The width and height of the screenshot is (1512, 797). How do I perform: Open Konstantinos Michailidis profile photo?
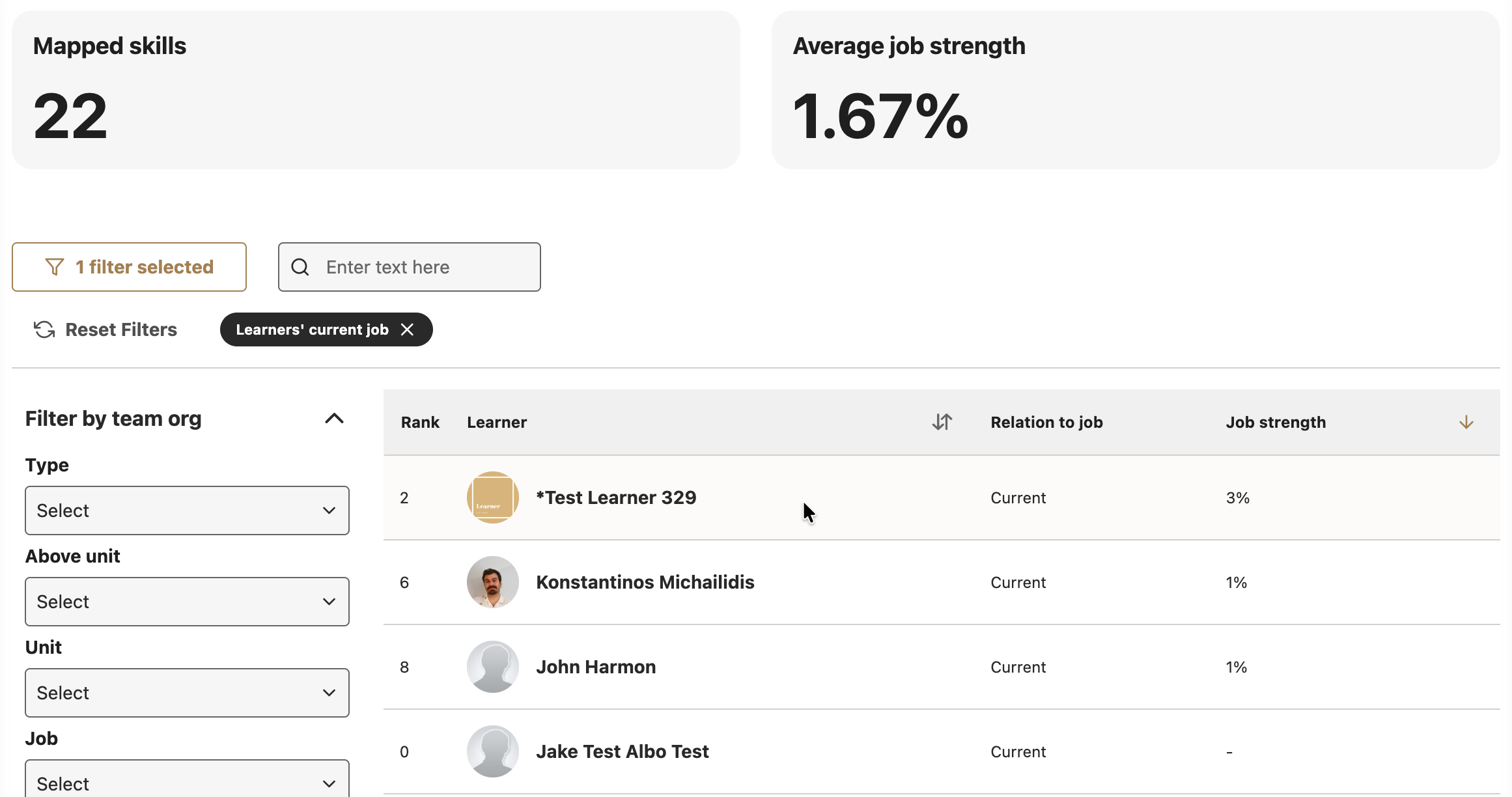[493, 582]
